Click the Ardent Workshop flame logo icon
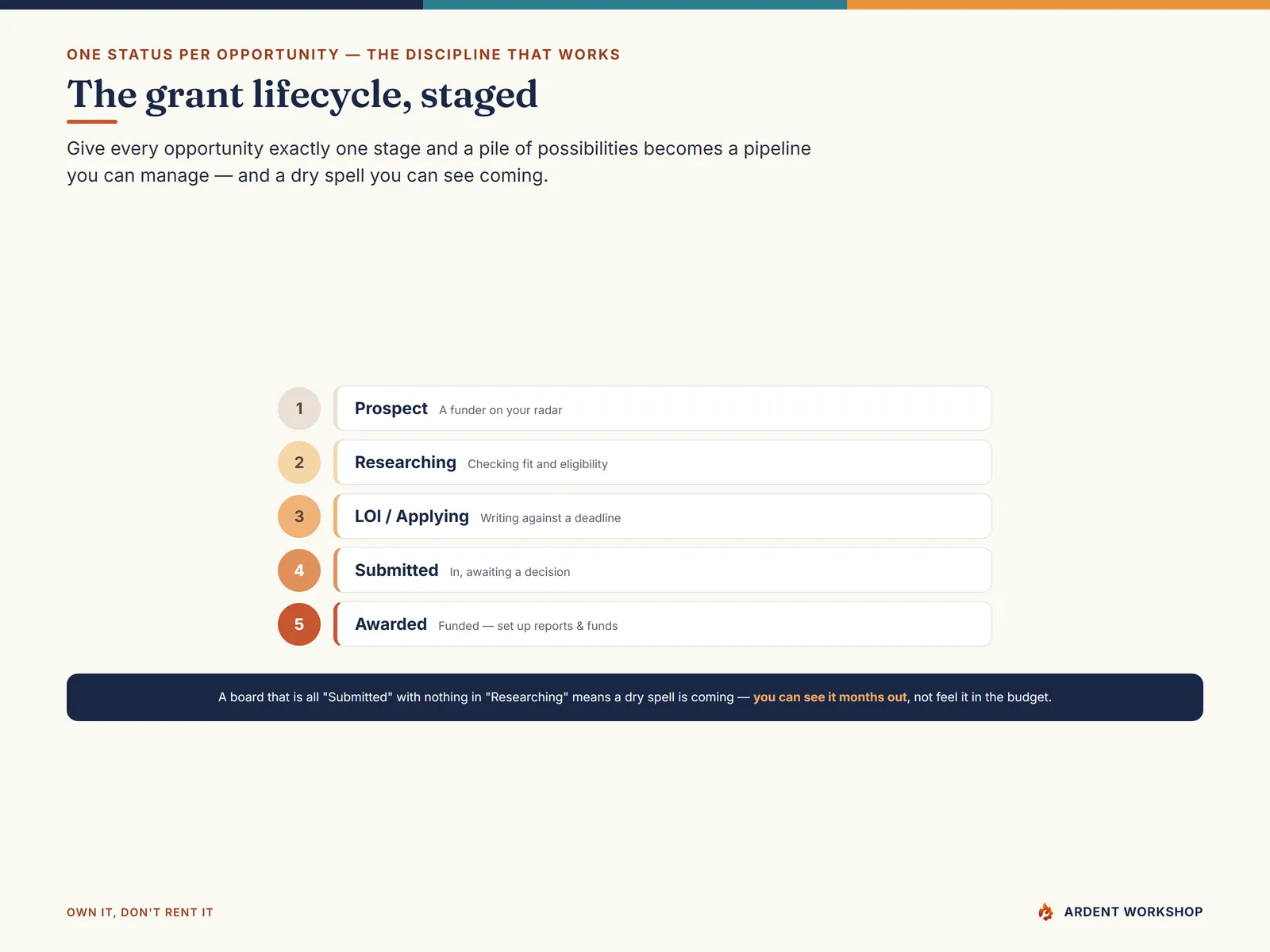The width and height of the screenshot is (1270, 952). point(1045,912)
